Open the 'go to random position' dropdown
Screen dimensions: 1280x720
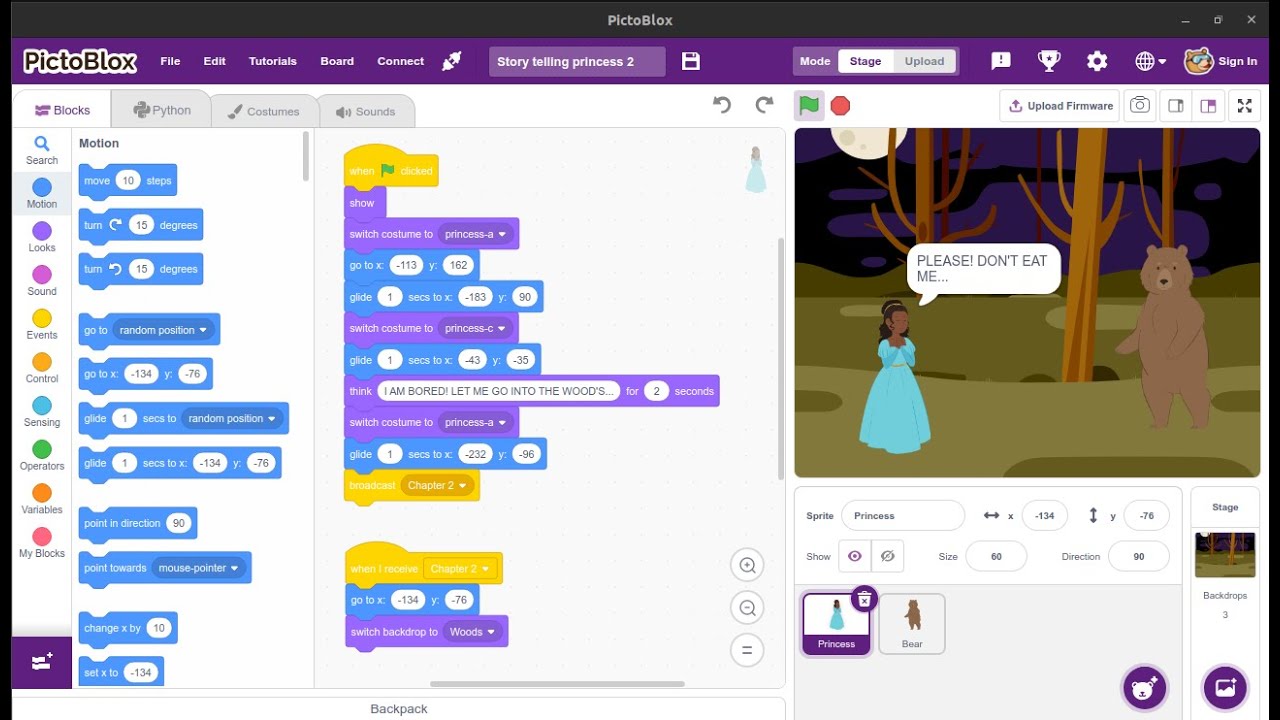pos(164,330)
